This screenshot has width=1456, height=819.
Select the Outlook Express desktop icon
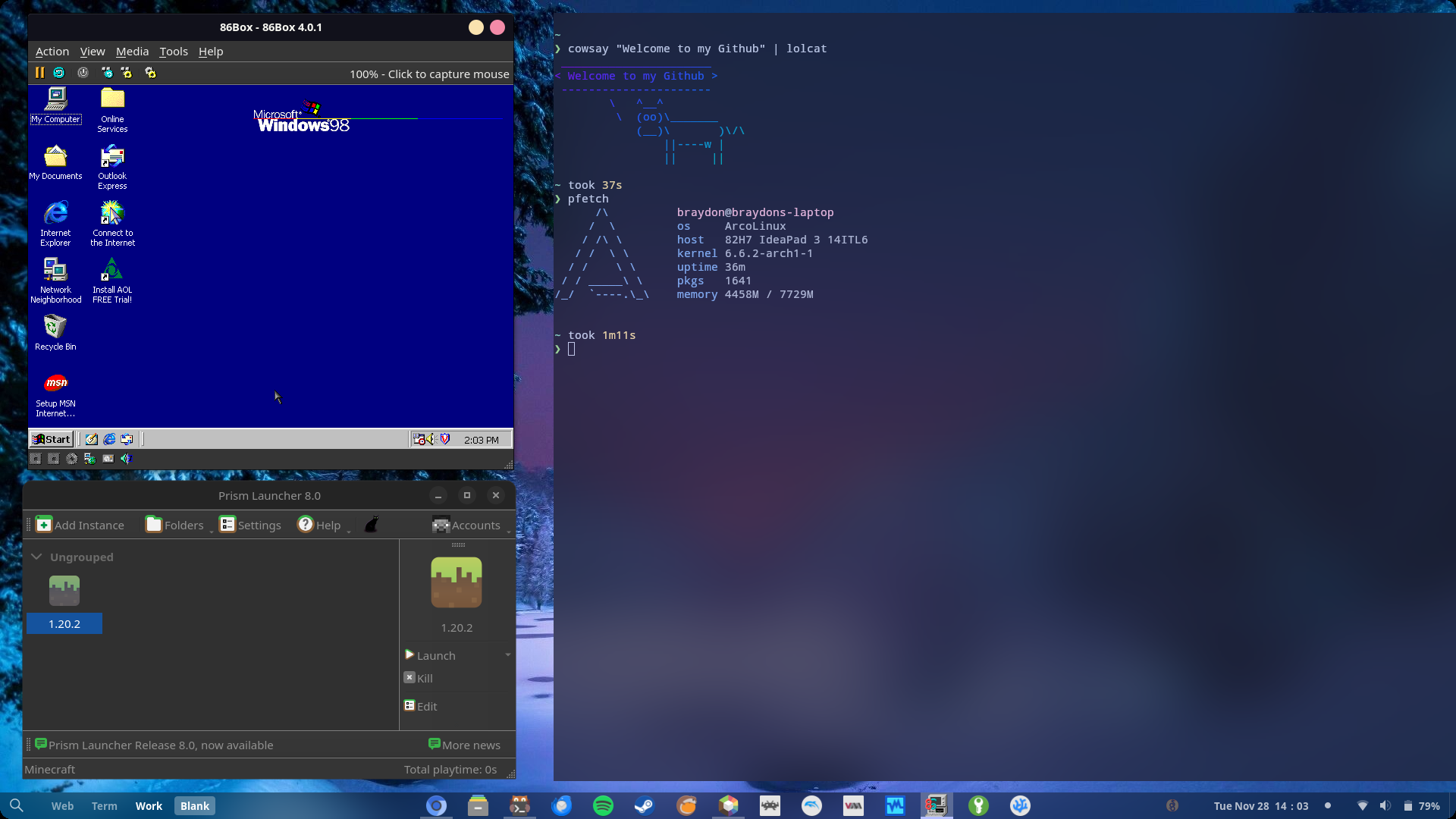coord(112,167)
